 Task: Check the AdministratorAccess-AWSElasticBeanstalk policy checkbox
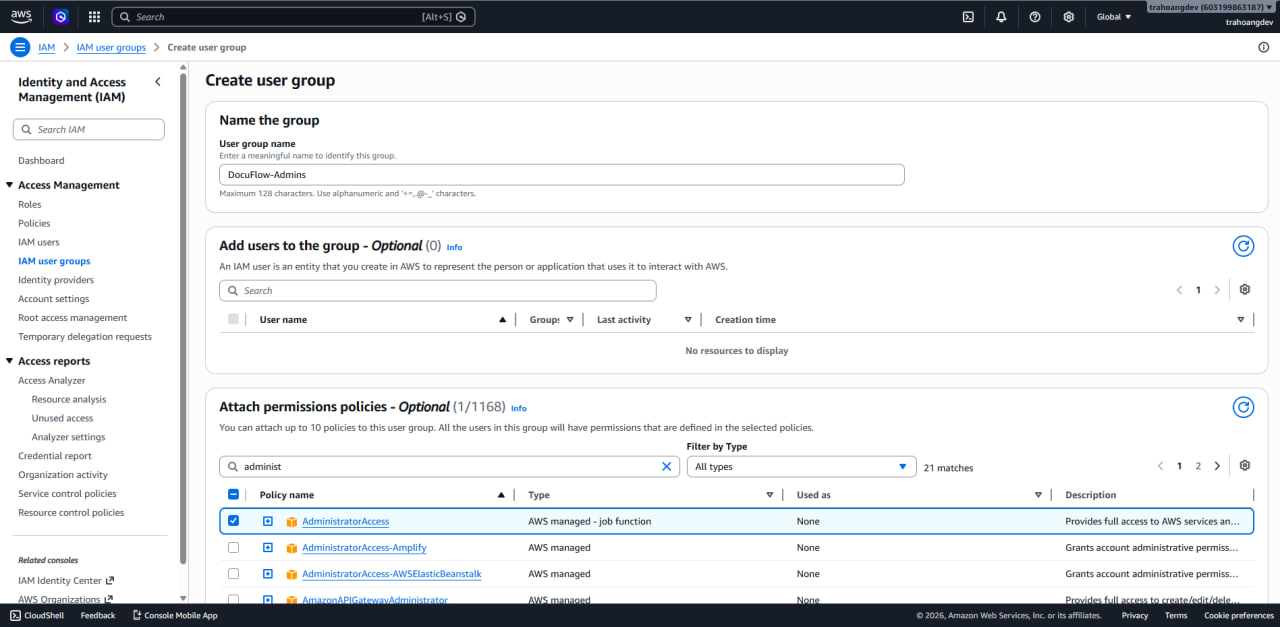coord(233,574)
